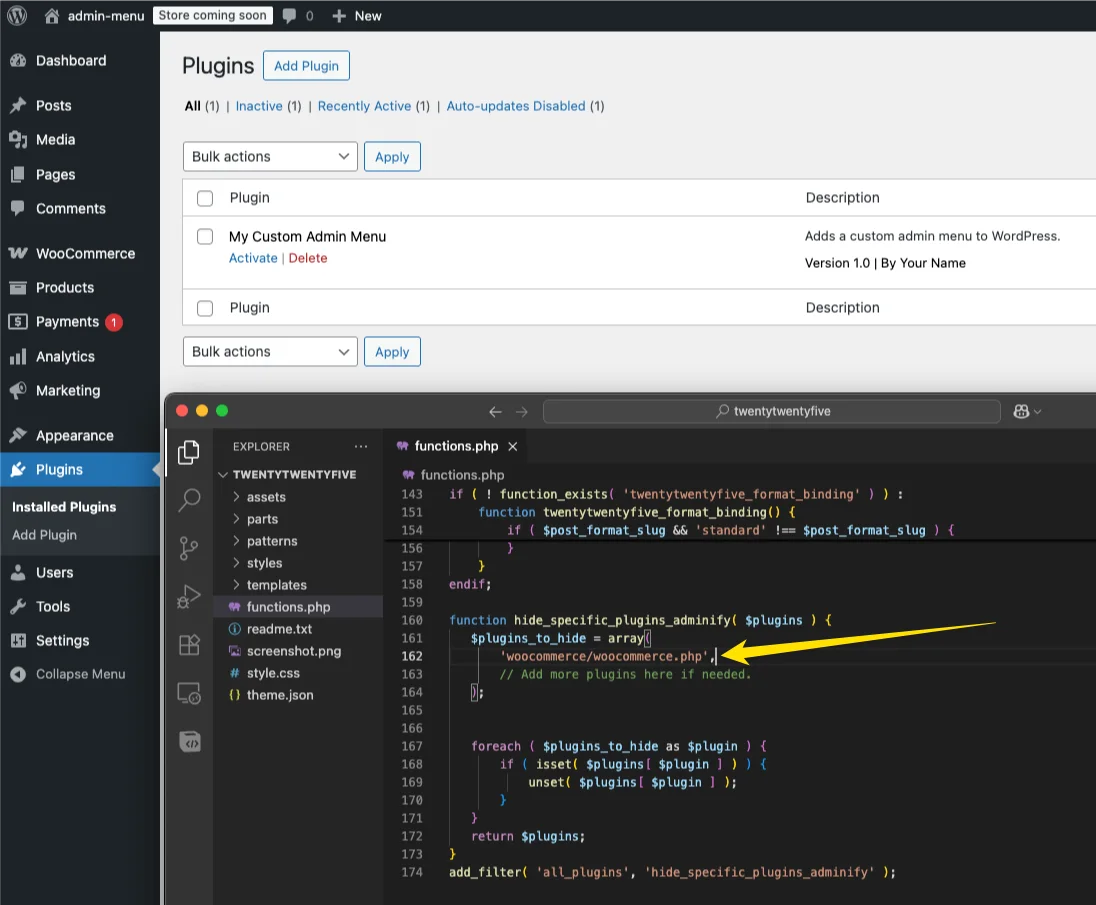The height and width of the screenshot is (905, 1096).
Task: Activate My Custom Admin Menu plugin
Action: coord(253,258)
